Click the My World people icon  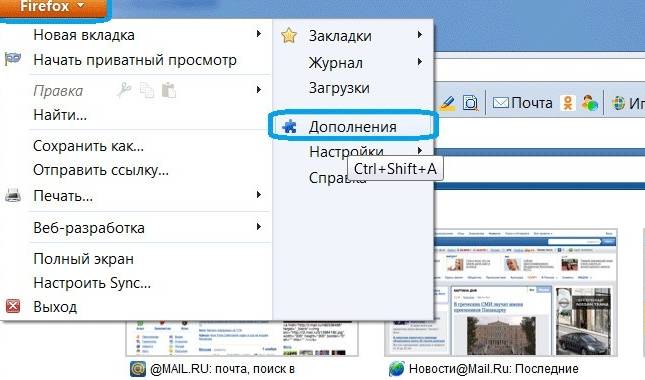(589, 103)
